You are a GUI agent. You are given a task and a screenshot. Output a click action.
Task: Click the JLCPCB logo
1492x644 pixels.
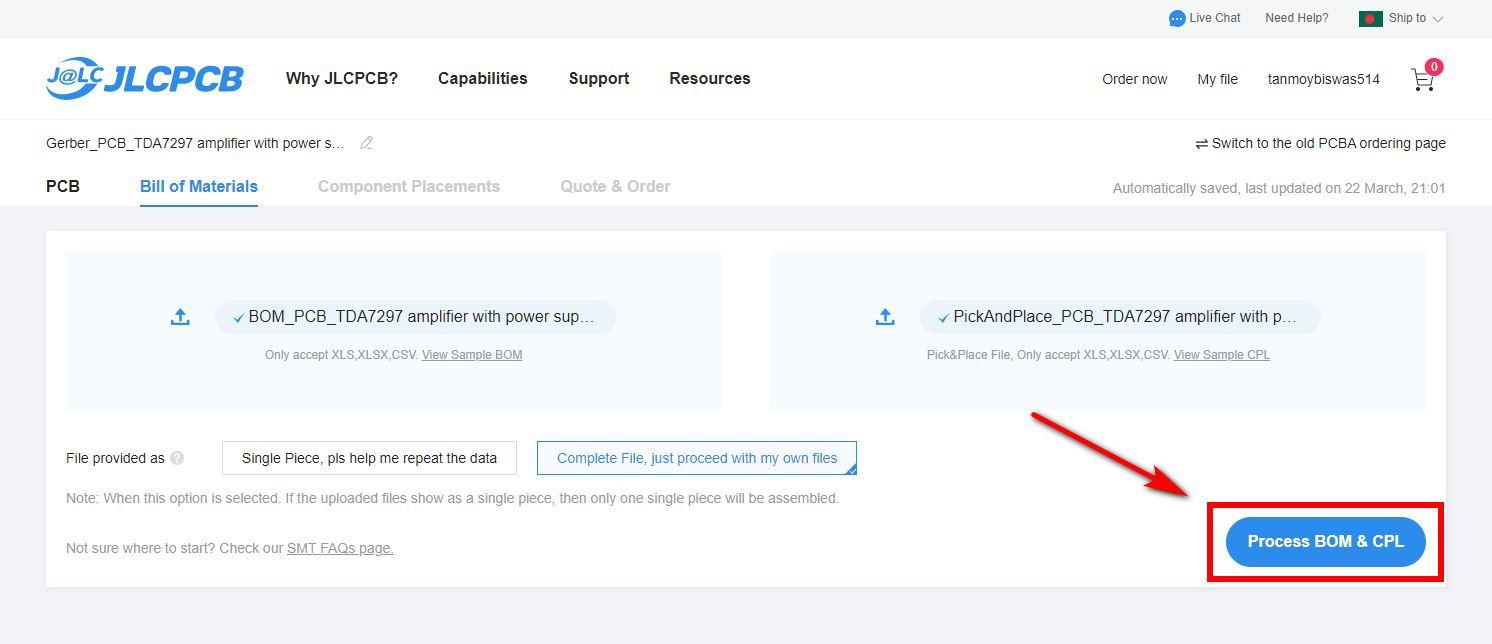point(144,78)
